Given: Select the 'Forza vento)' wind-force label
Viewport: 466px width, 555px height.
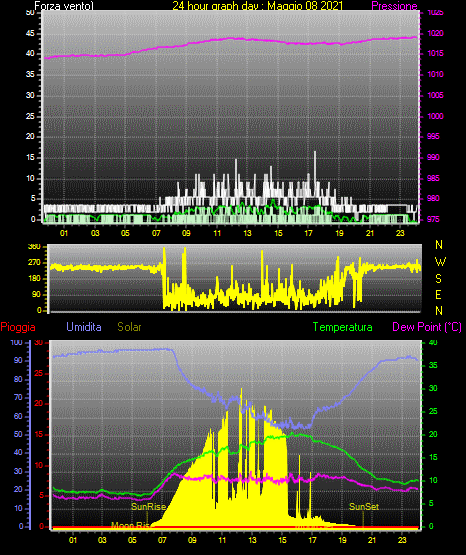Looking at the screenshot, I should tap(64, 6).
